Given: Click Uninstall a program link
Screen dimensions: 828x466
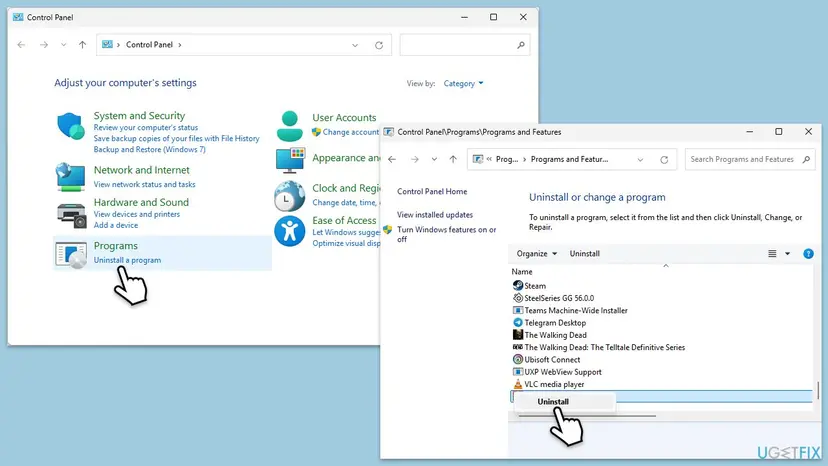Looking at the screenshot, I should click(127, 260).
